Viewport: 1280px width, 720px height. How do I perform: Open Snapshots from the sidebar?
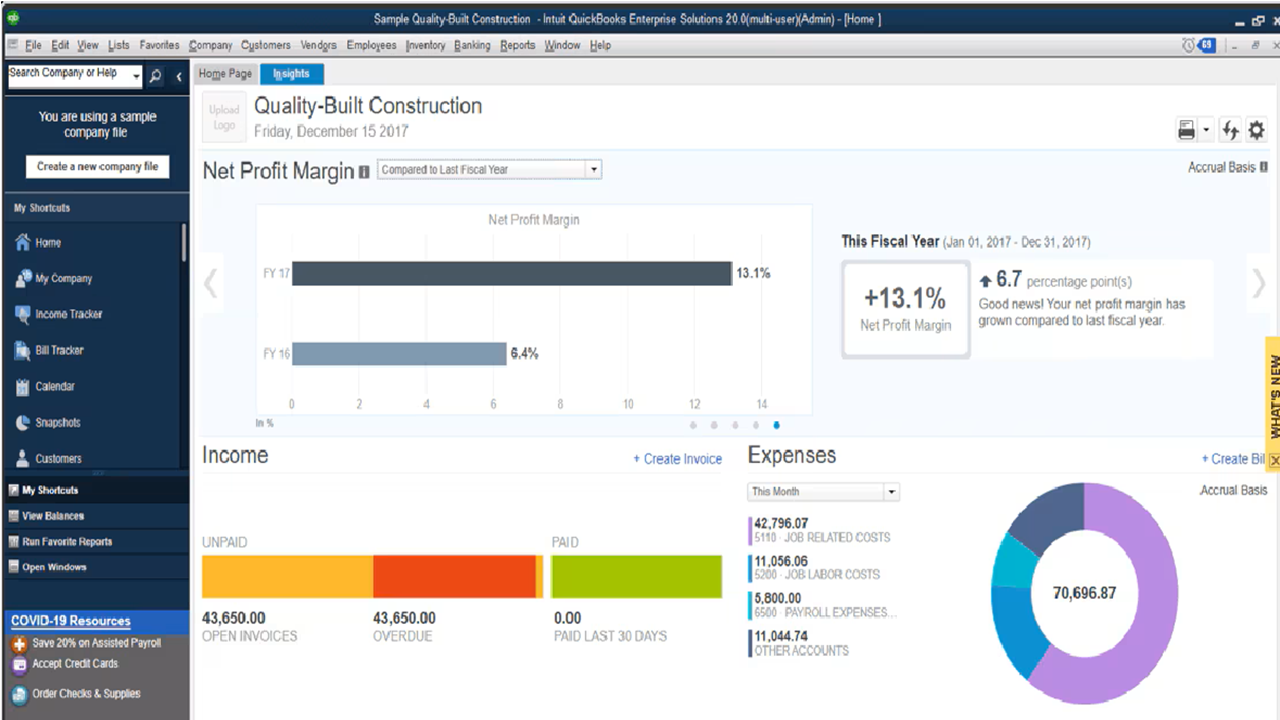[58, 423]
